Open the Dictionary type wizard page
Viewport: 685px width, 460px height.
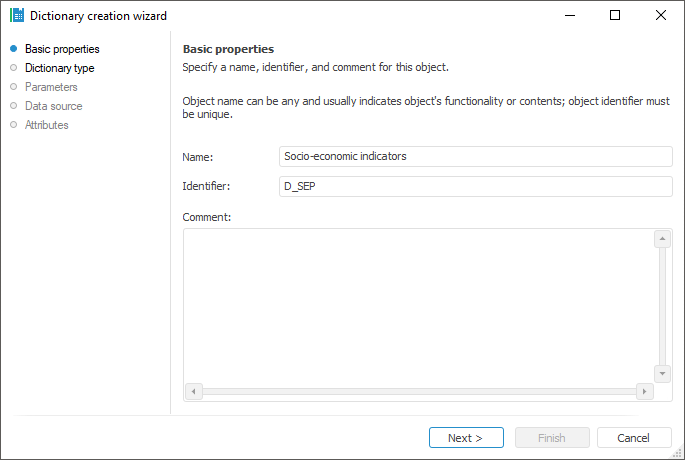pyautogui.click(x=59, y=68)
